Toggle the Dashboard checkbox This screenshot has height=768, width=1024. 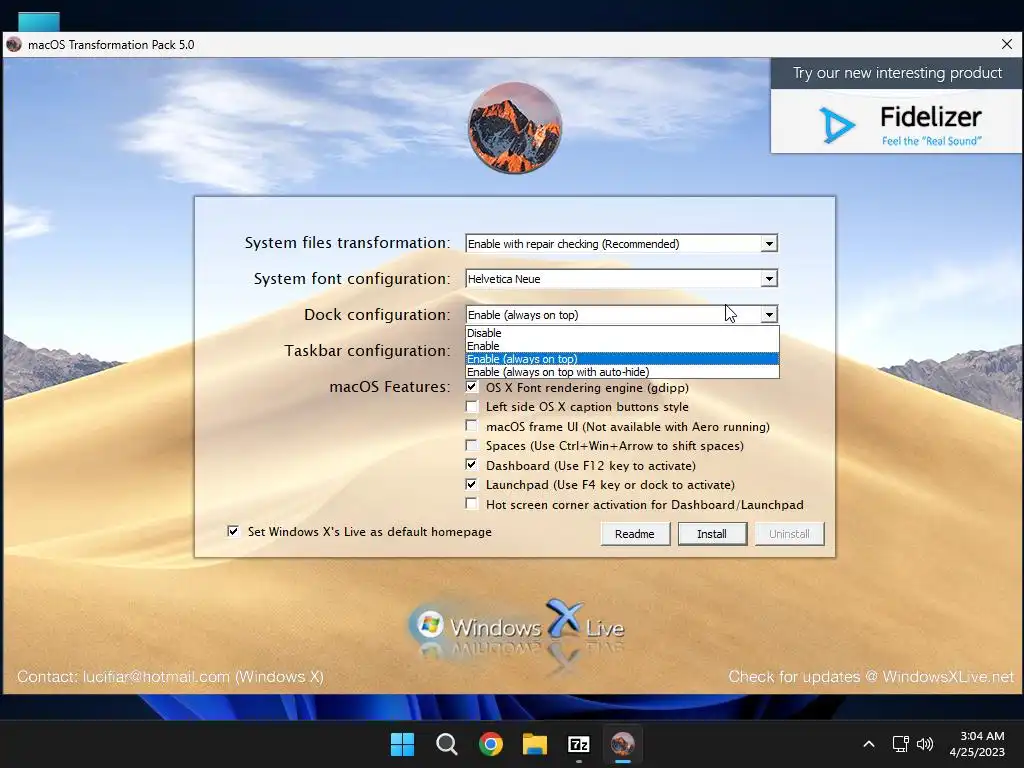point(472,465)
